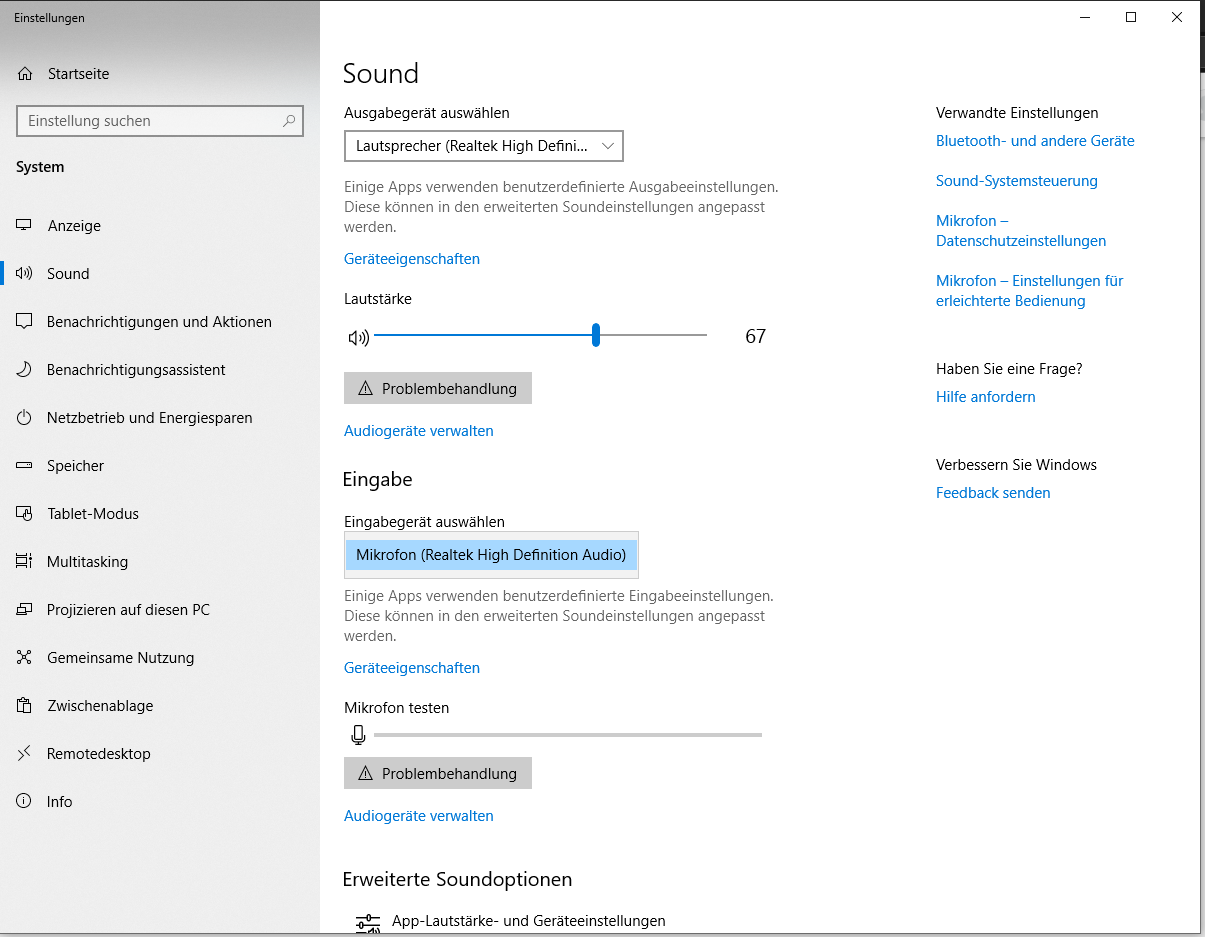Image resolution: width=1205 pixels, height=937 pixels.
Task: Click the home icon next to Startseite
Action: 25,74
